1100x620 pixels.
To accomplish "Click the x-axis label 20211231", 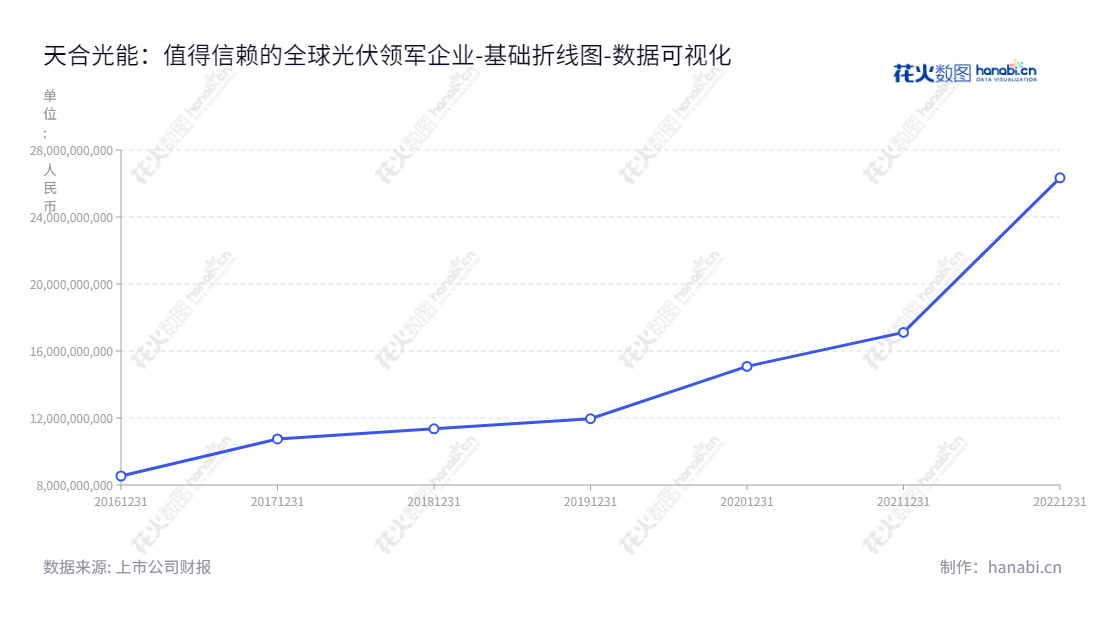I will (903, 502).
